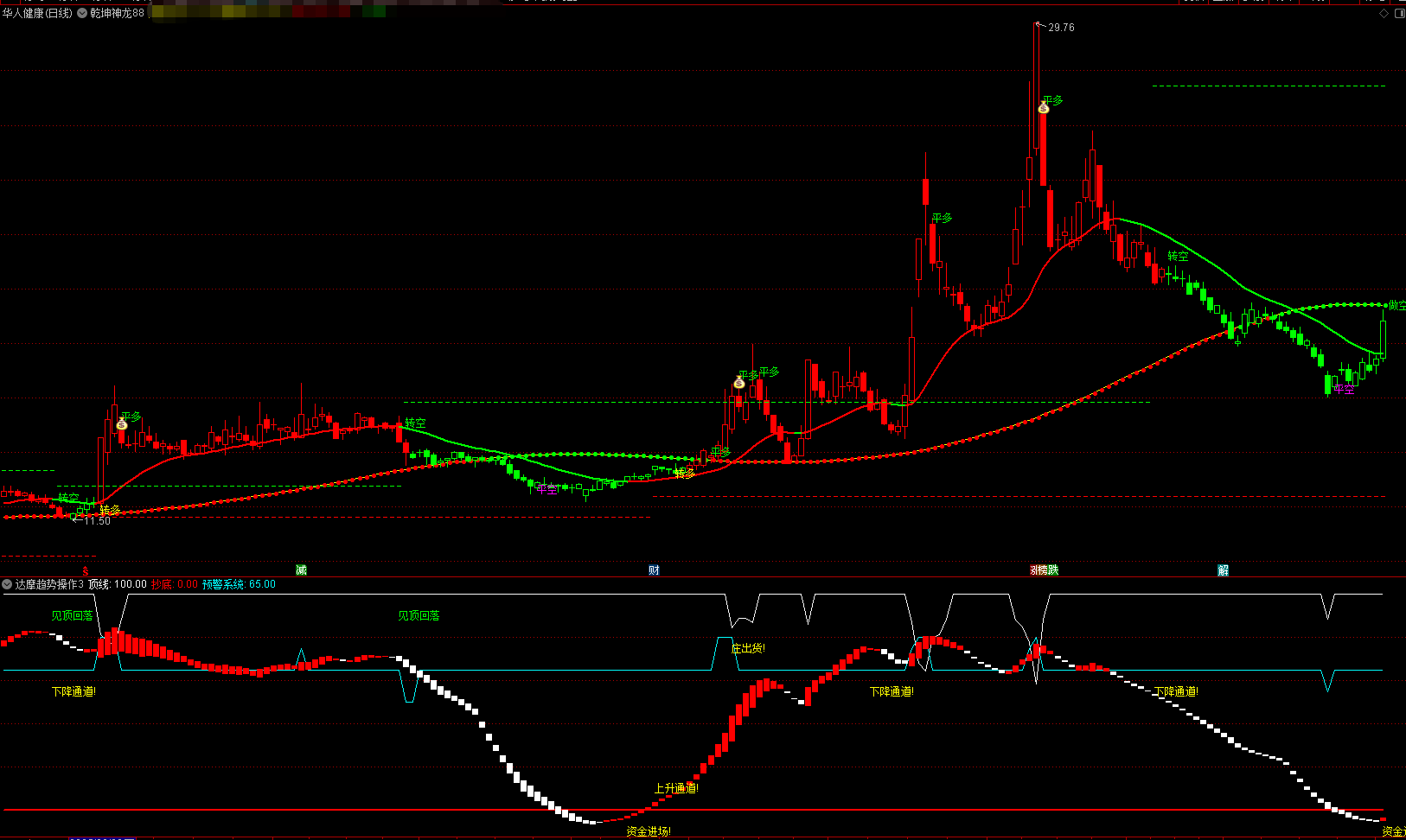
Task: Click the 29.76 high price label
Action: pyautogui.click(x=1061, y=28)
